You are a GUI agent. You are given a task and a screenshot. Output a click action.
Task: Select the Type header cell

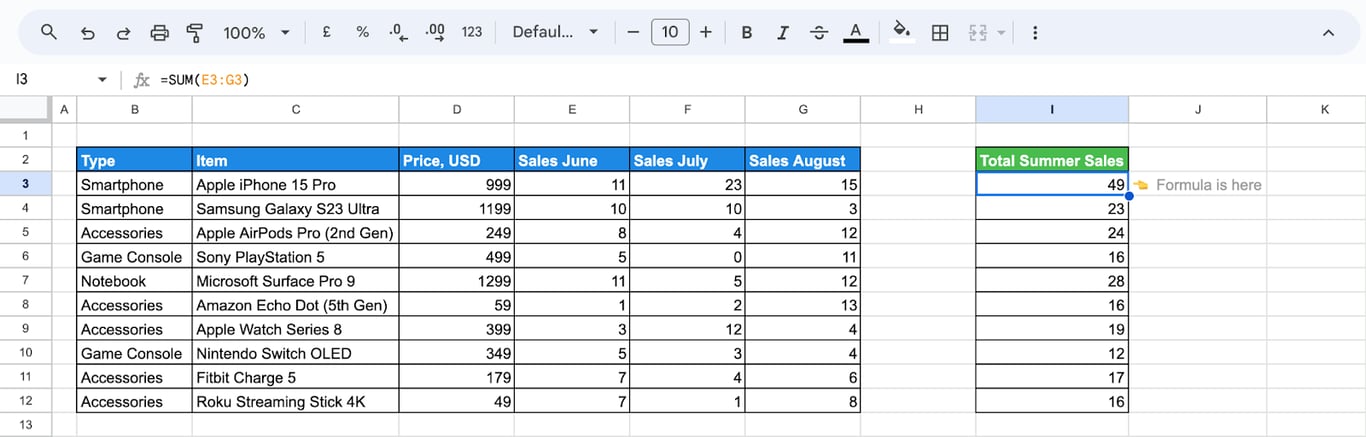coord(135,160)
